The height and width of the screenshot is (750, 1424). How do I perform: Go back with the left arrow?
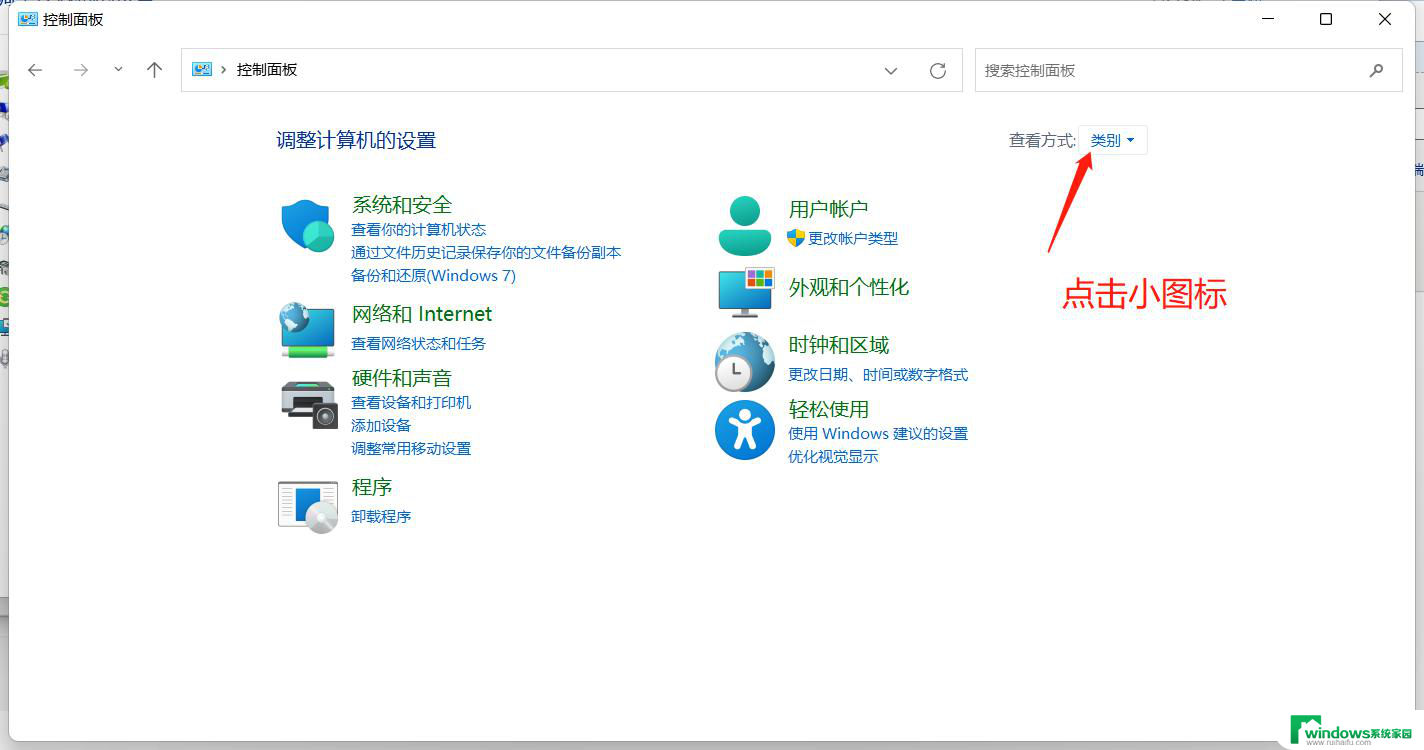tap(35, 70)
